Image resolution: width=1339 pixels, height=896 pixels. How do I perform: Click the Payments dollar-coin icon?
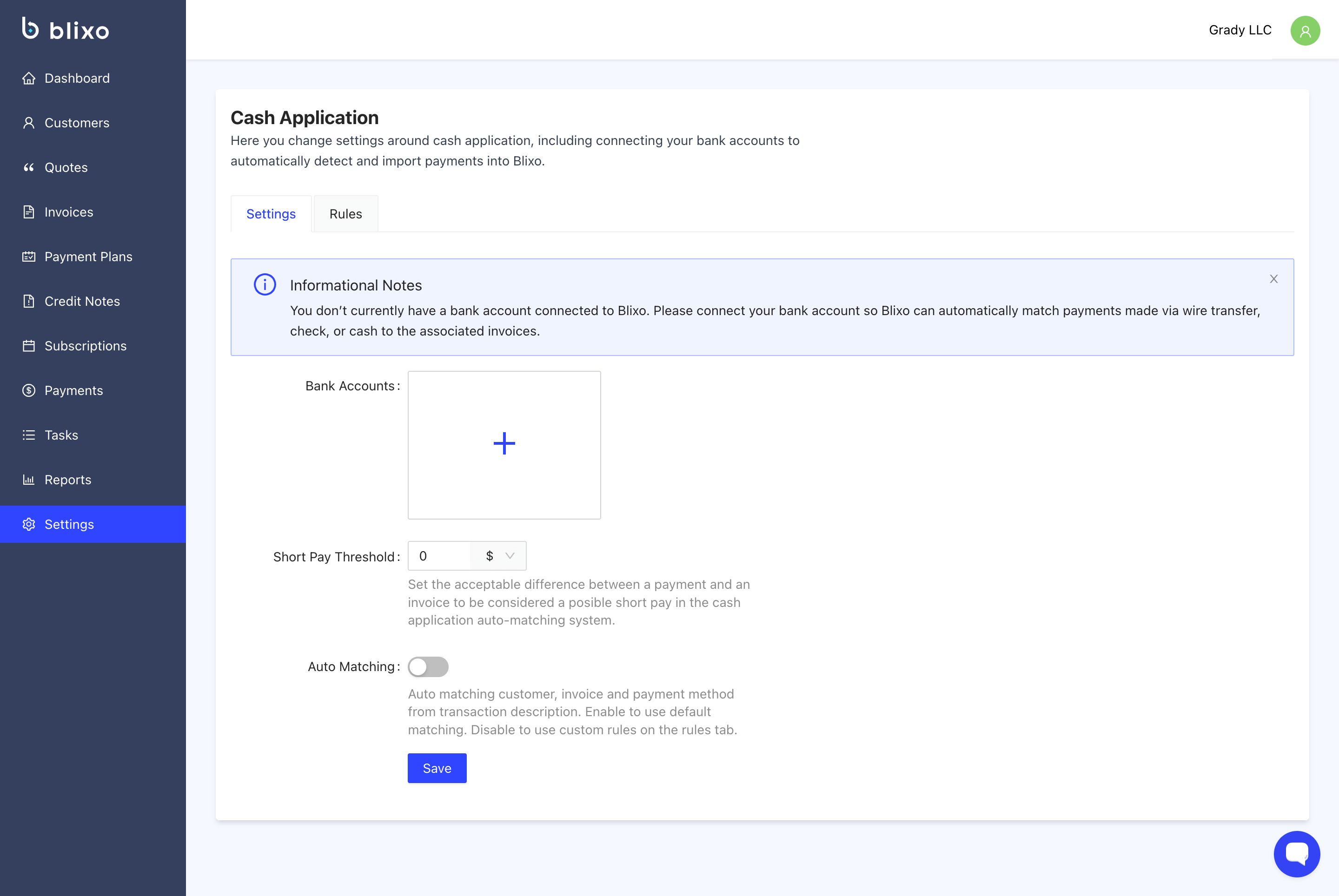click(x=28, y=390)
